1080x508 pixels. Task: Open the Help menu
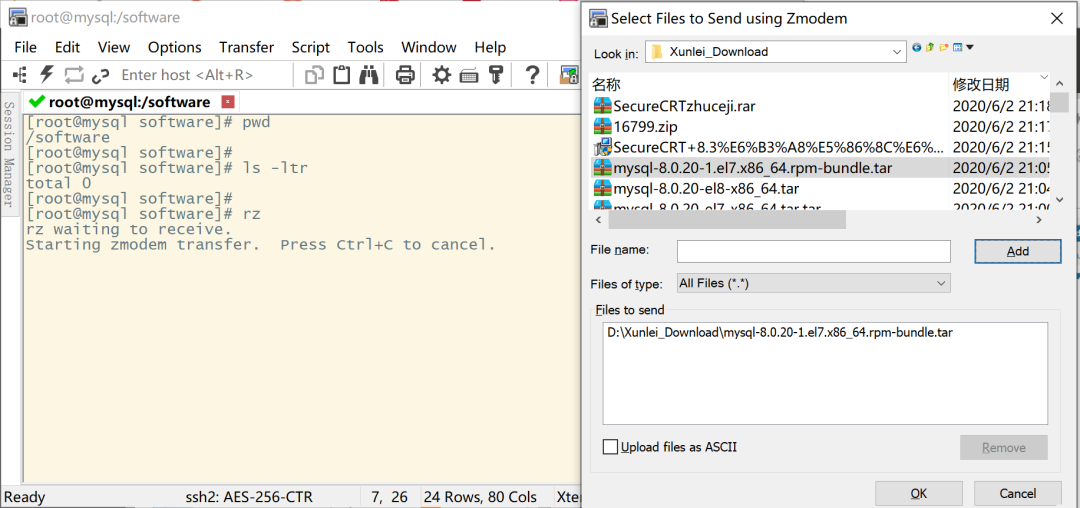[x=490, y=47]
